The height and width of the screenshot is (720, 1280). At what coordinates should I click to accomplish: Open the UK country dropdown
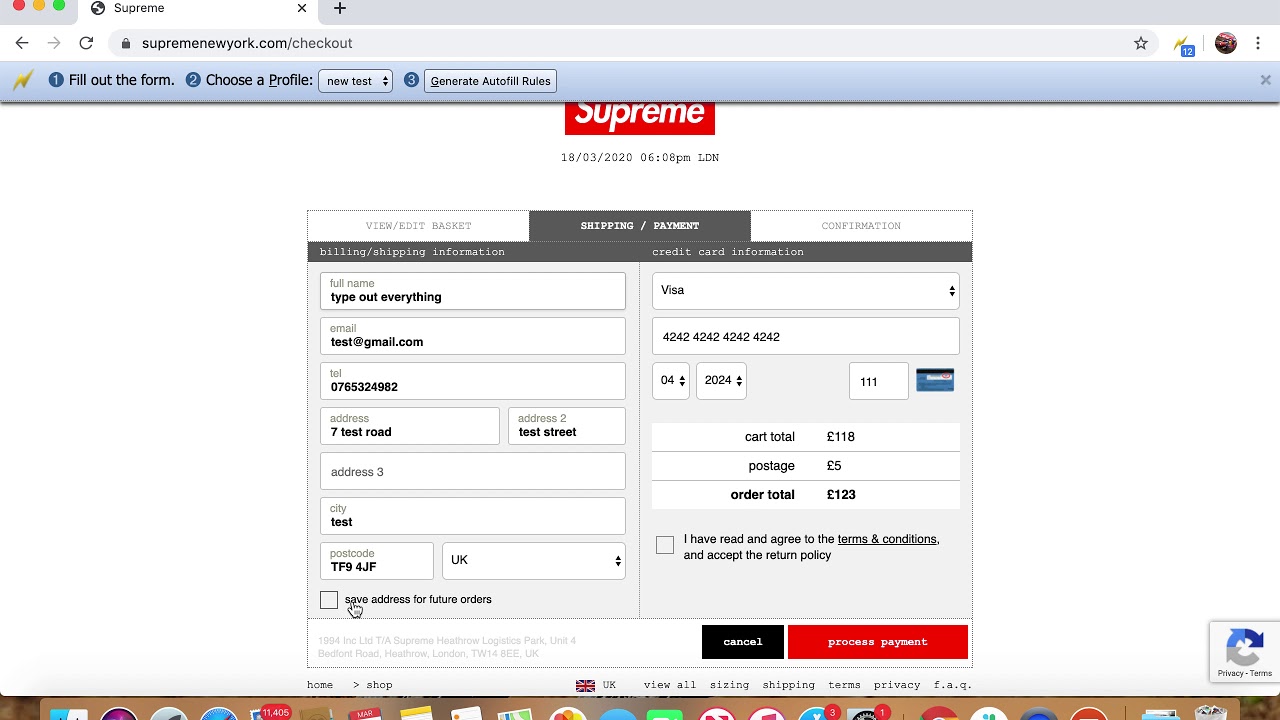pyautogui.click(x=534, y=560)
